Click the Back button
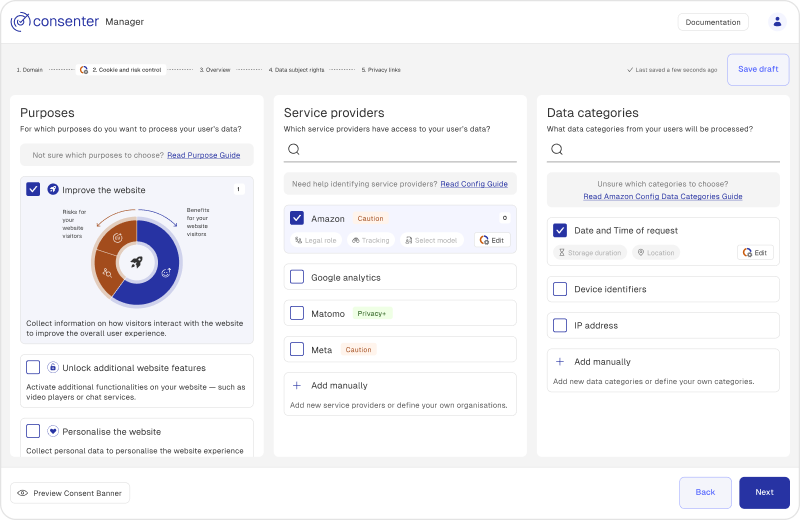The width and height of the screenshot is (800, 520). point(705,492)
